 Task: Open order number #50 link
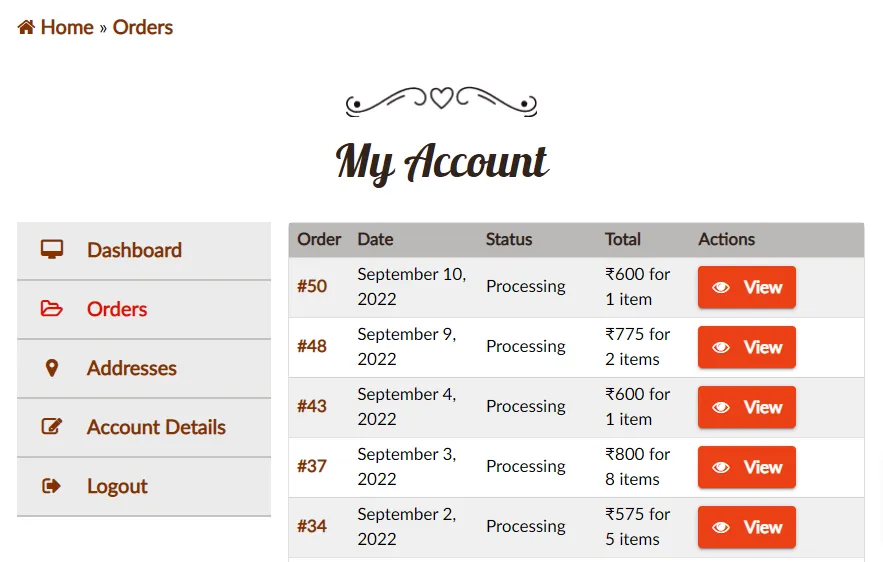(312, 286)
